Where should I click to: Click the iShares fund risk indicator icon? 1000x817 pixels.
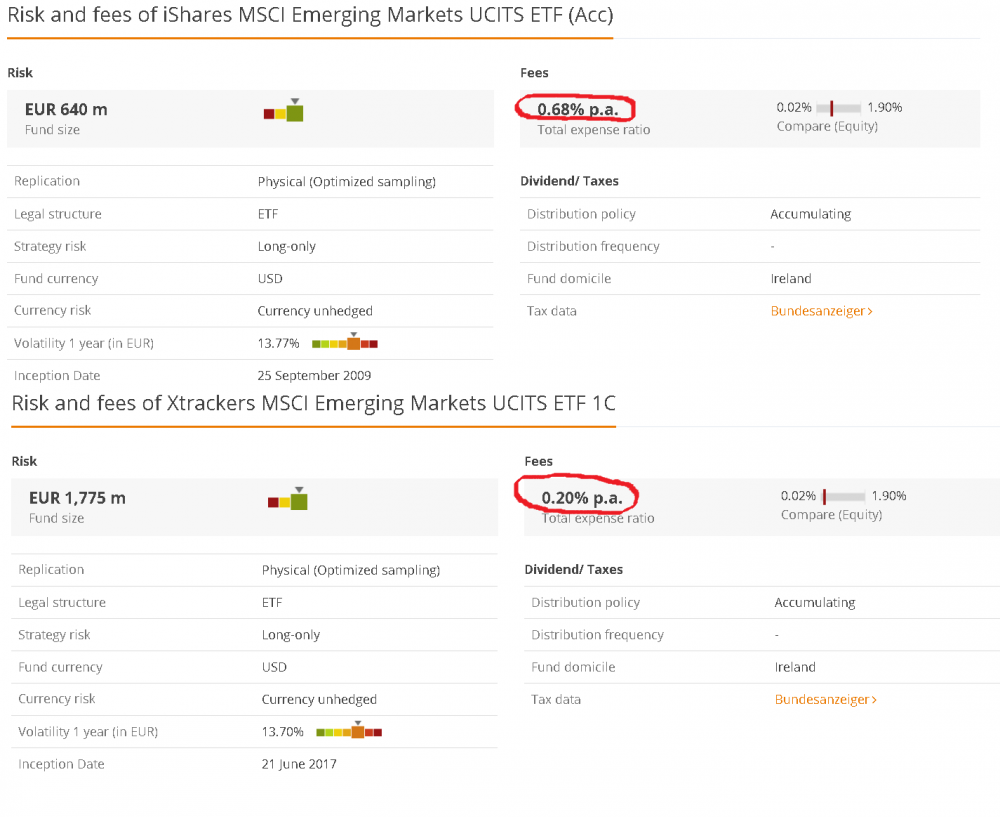pos(284,112)
